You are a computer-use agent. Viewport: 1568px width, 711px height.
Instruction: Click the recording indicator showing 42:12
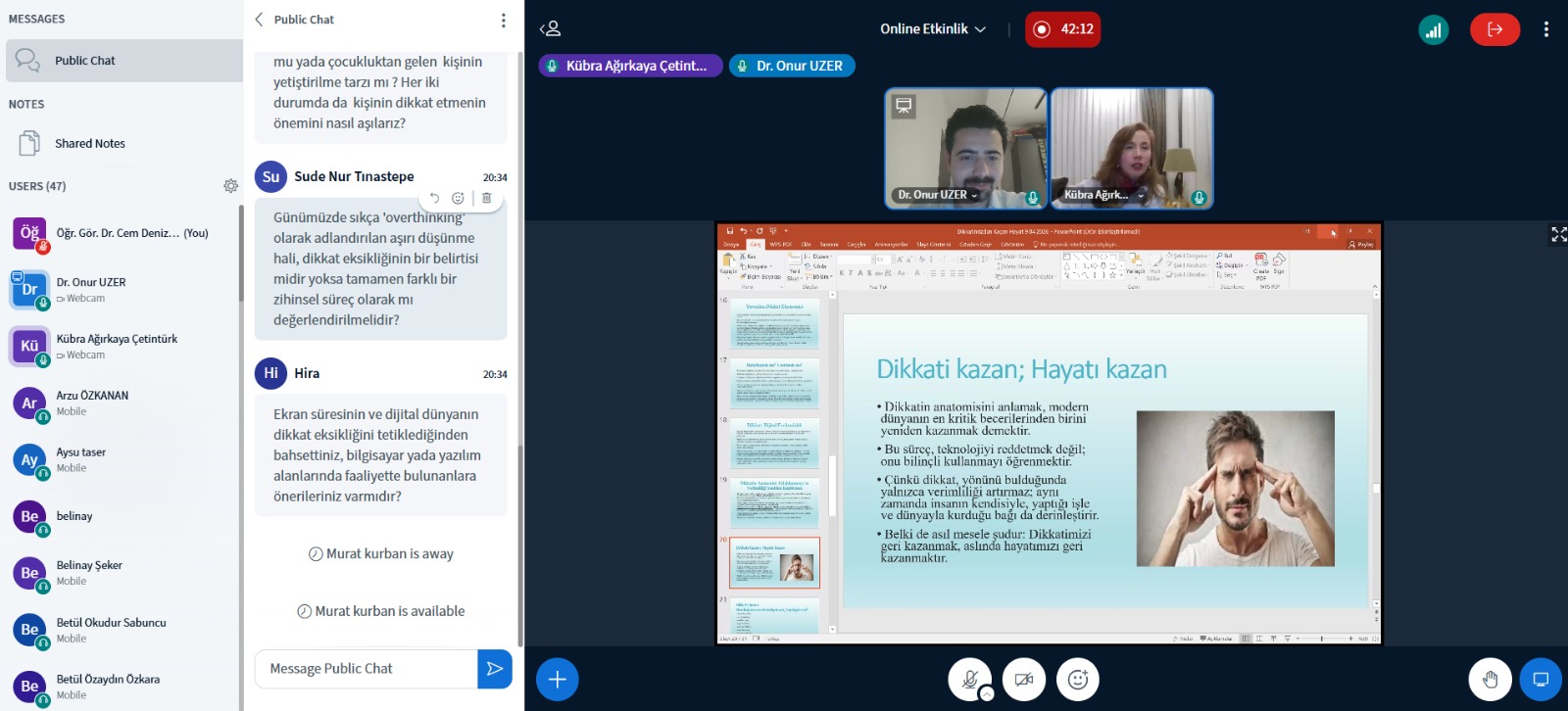tap(1063, 29)
